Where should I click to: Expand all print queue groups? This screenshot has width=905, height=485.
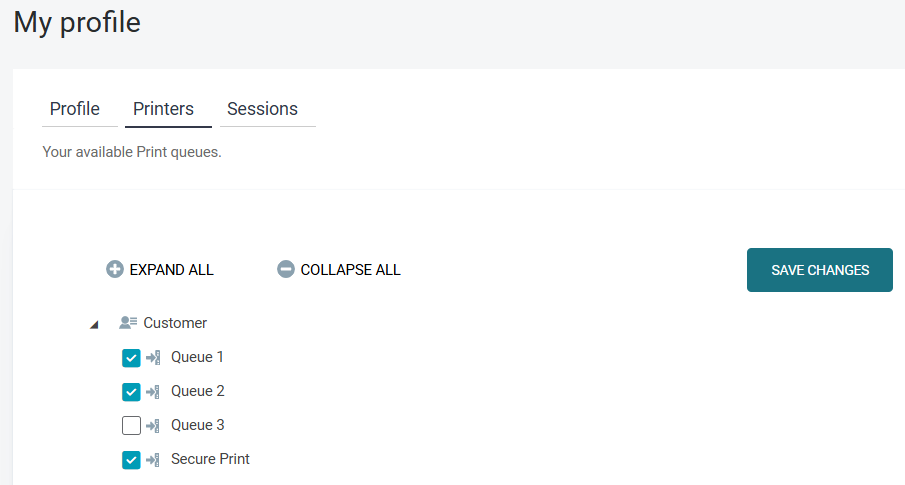[x=171, y=270]
